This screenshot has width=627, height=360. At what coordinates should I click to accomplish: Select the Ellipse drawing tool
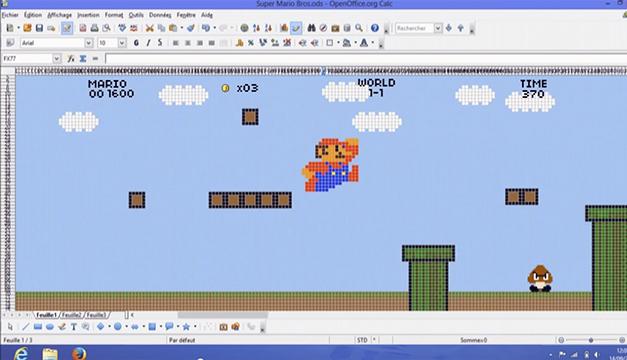pos(50,327)
